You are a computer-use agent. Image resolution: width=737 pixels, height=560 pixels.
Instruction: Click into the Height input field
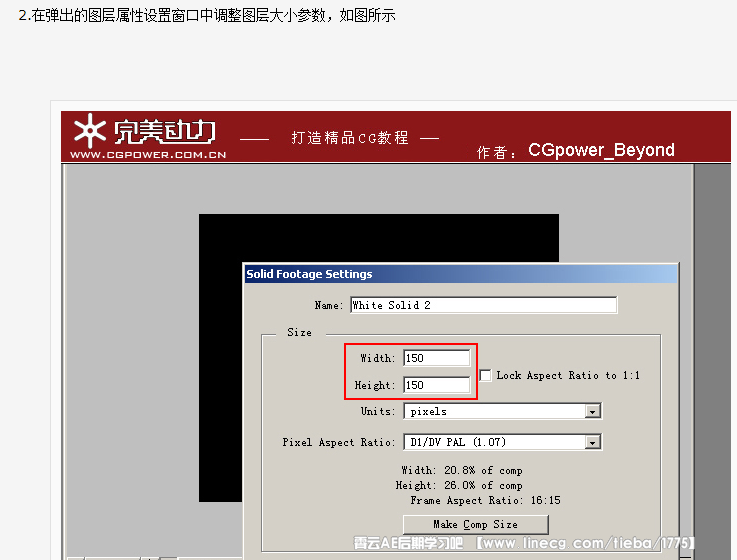click(x=437, y=385)
